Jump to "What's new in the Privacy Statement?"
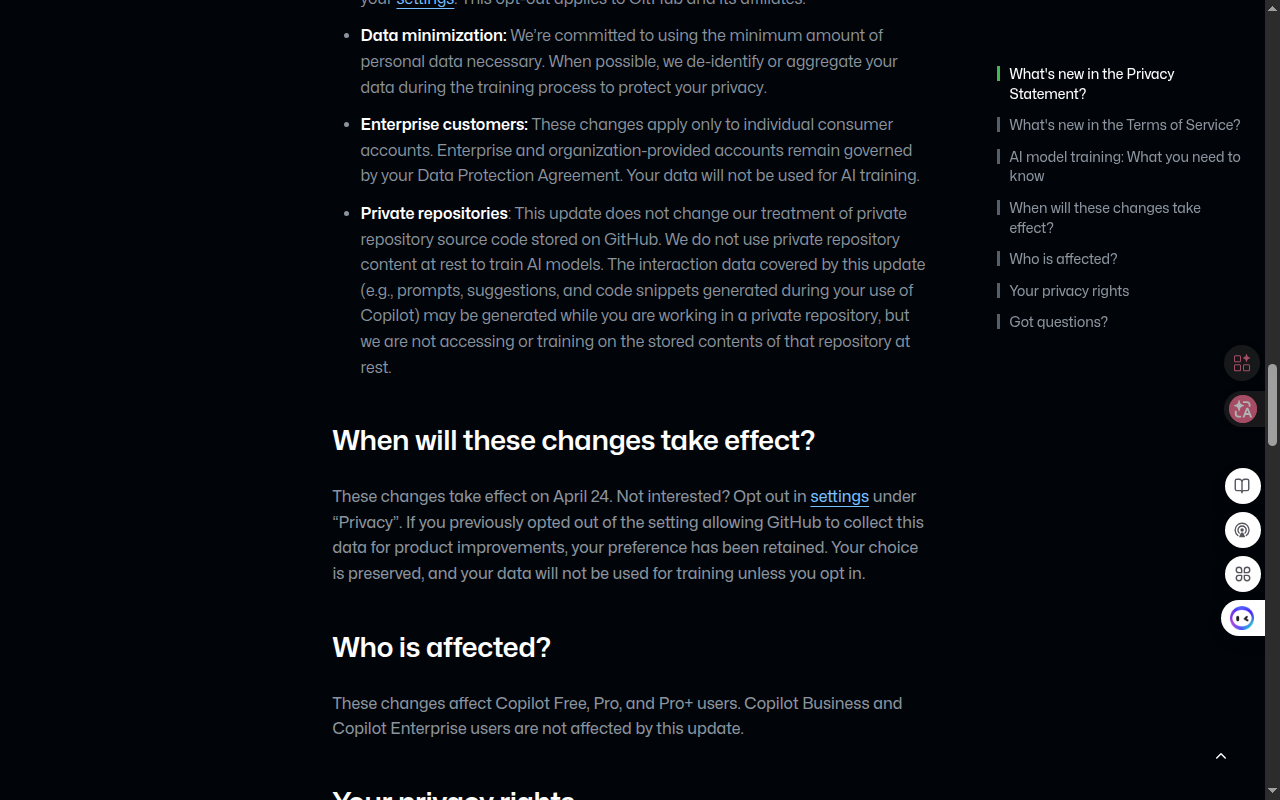The image size is (1280, 800). click(x=1091, y=84)
